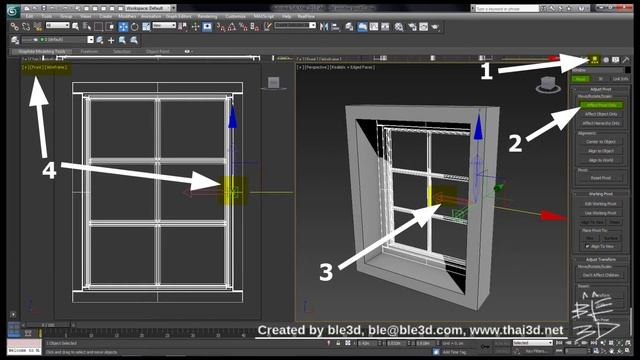Image resolution: width=640 pixels, height=360 pixels.
Task: Switch to the Motion command panel tab
Action: coord(606,60)
